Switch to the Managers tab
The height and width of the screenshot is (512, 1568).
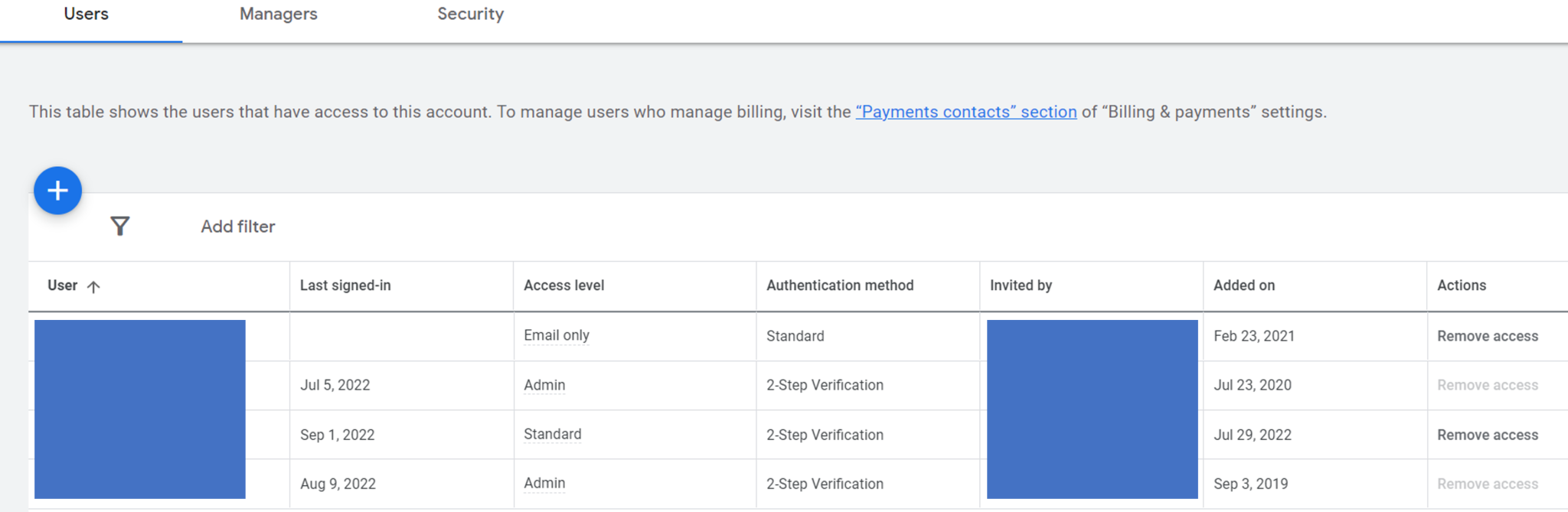click(x=278, y=15)
